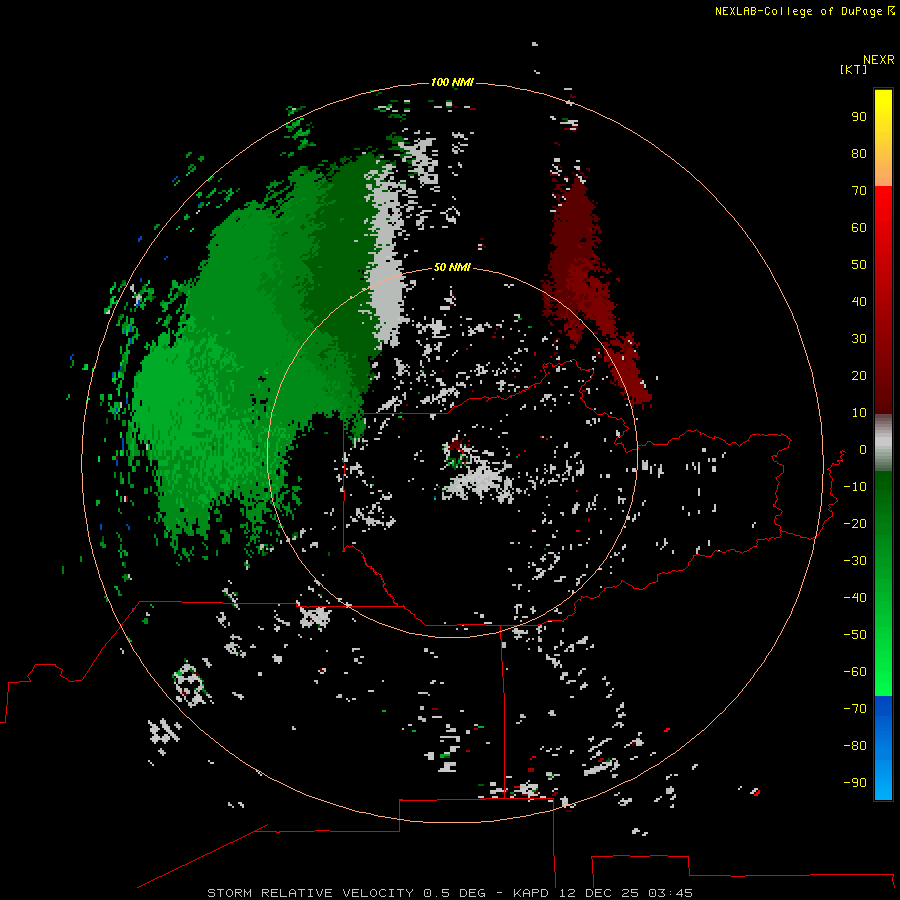900x900 pixels.
Task: Click the 90 knot scale label
Action: point(859,117)
